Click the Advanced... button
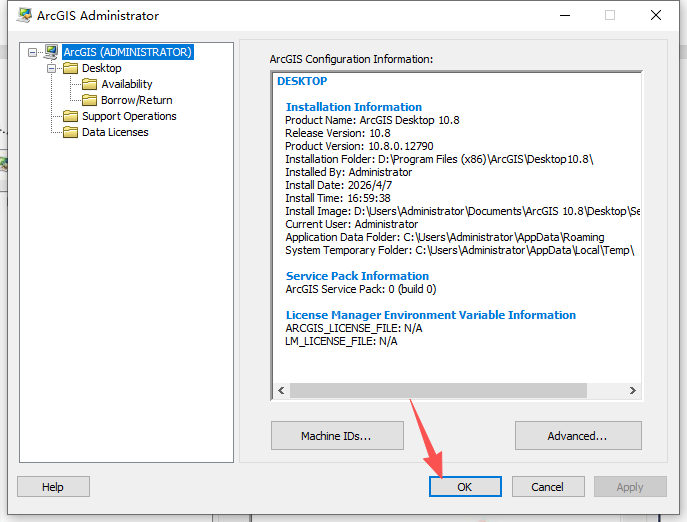Image resolution: width=687 pixels, height=522 pixels. click(577, 436)
